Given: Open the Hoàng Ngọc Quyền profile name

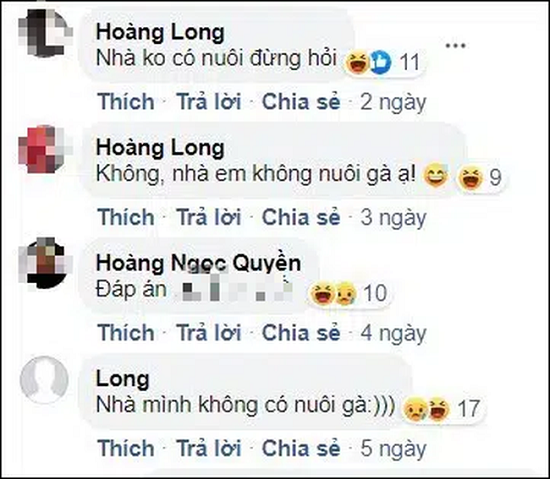Looking at the screenshot, I should coord(199,264).
